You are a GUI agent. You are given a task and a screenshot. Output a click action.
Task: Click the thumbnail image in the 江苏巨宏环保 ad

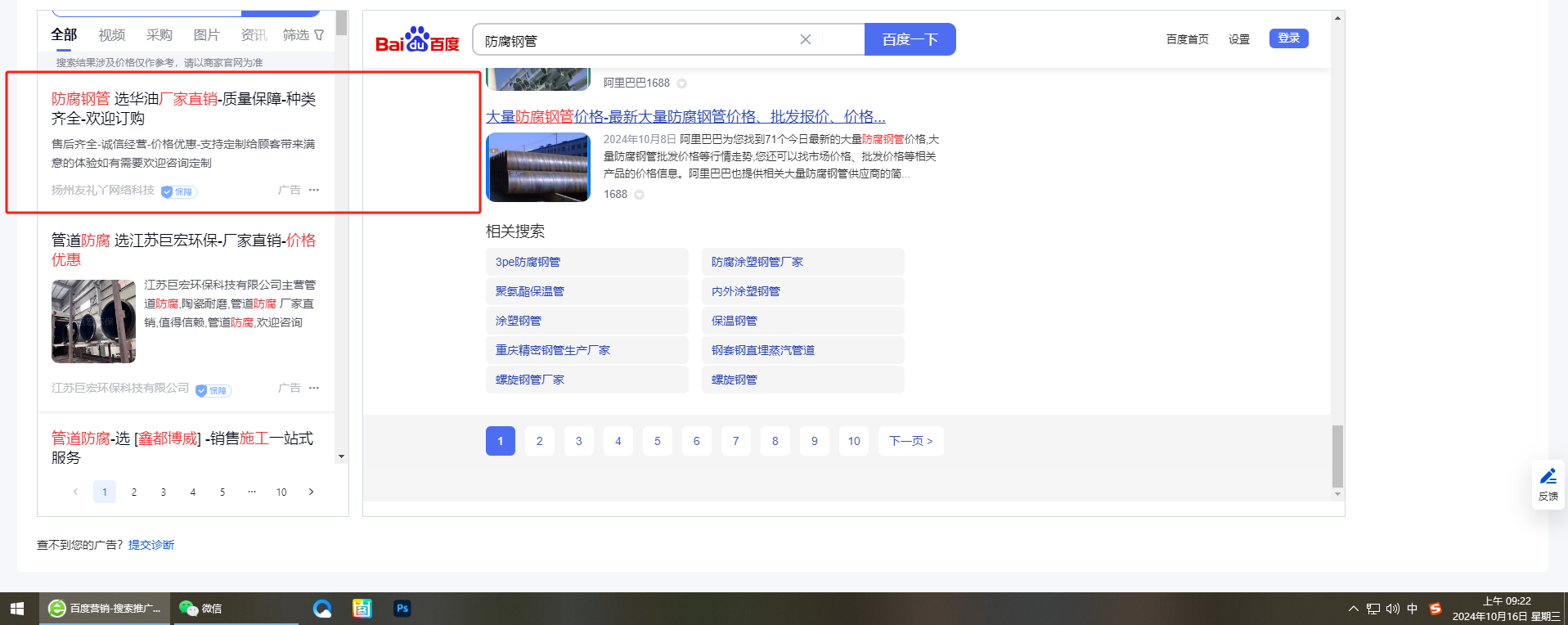93,321
